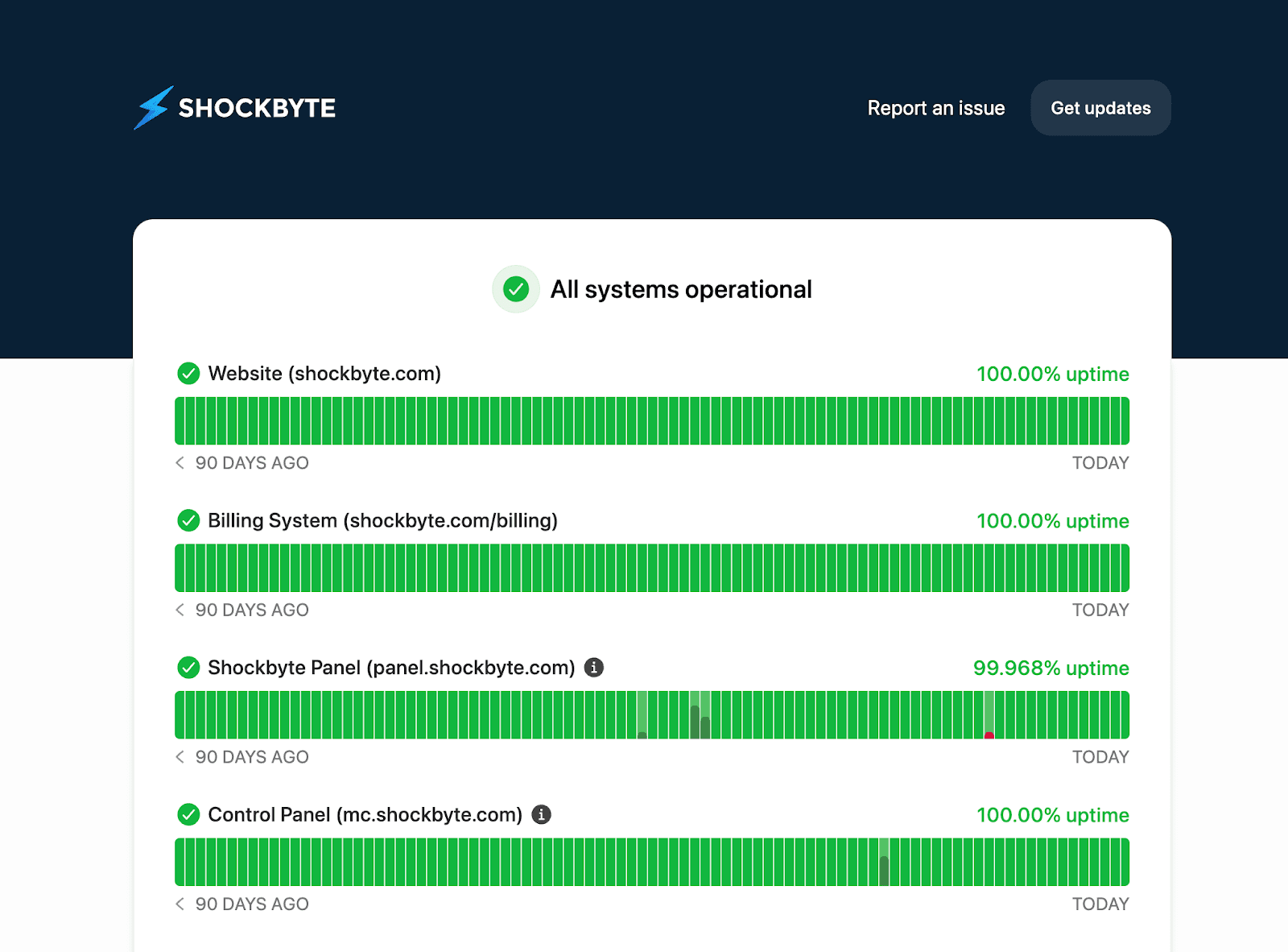This screenshot has height=952, width=1288.
Task: Click the 100.00% uptime text beside Website
Action: (1051, 374)
